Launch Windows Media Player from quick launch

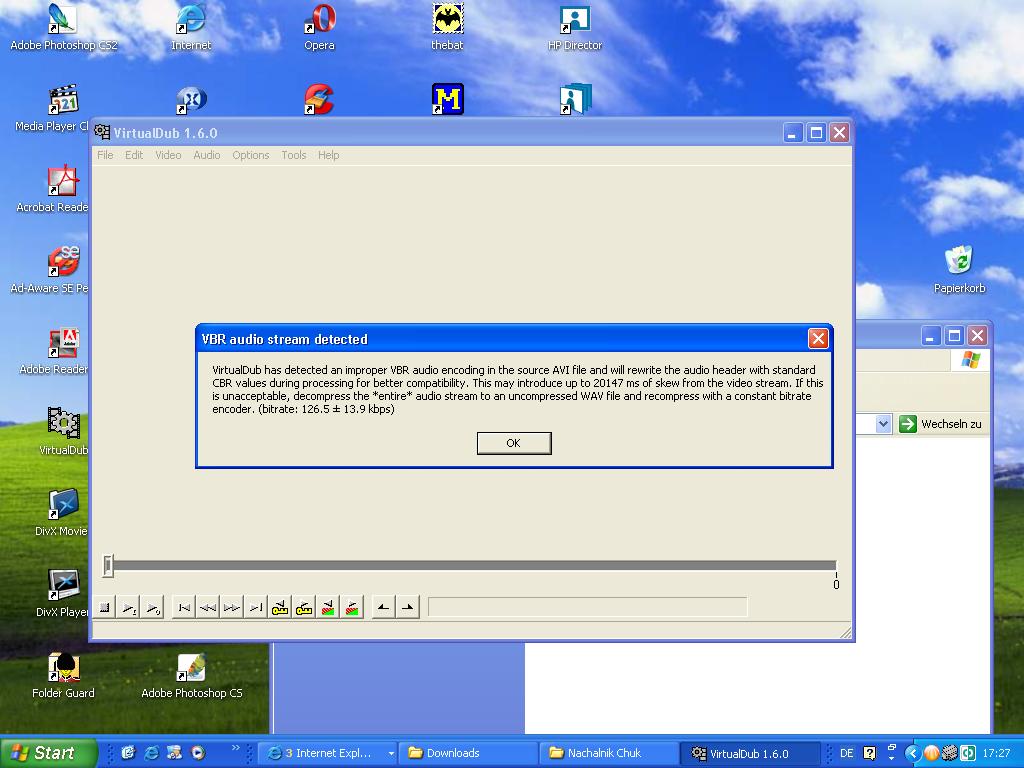tap(197, 753)
